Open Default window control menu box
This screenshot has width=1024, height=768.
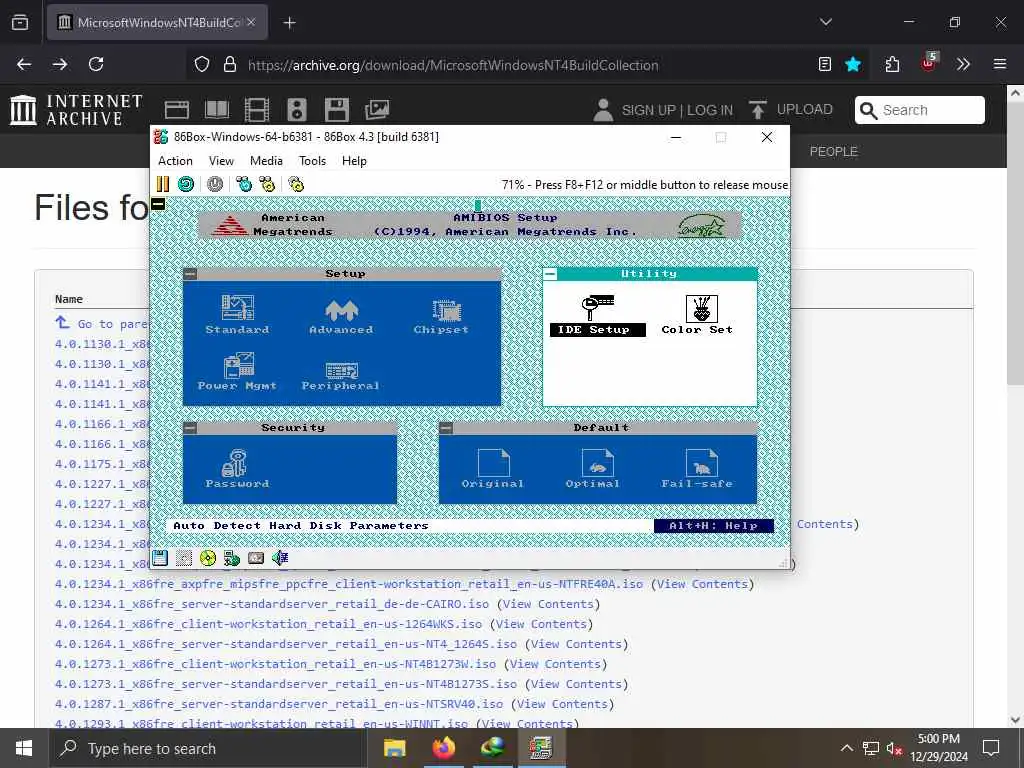pos(446,428)
